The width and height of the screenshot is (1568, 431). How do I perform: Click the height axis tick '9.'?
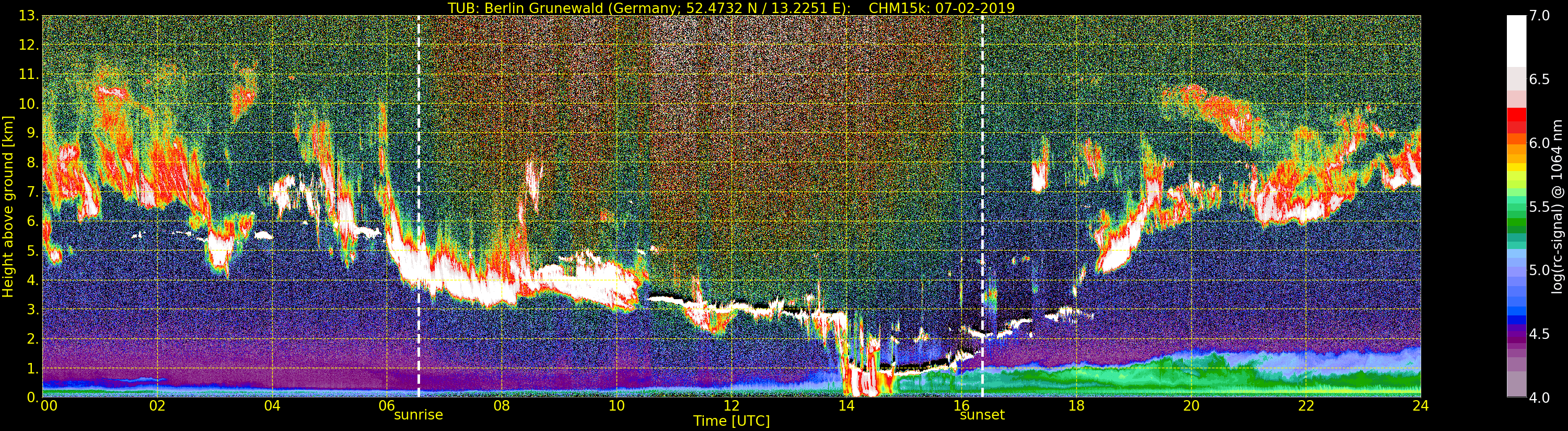click(32, 133)
